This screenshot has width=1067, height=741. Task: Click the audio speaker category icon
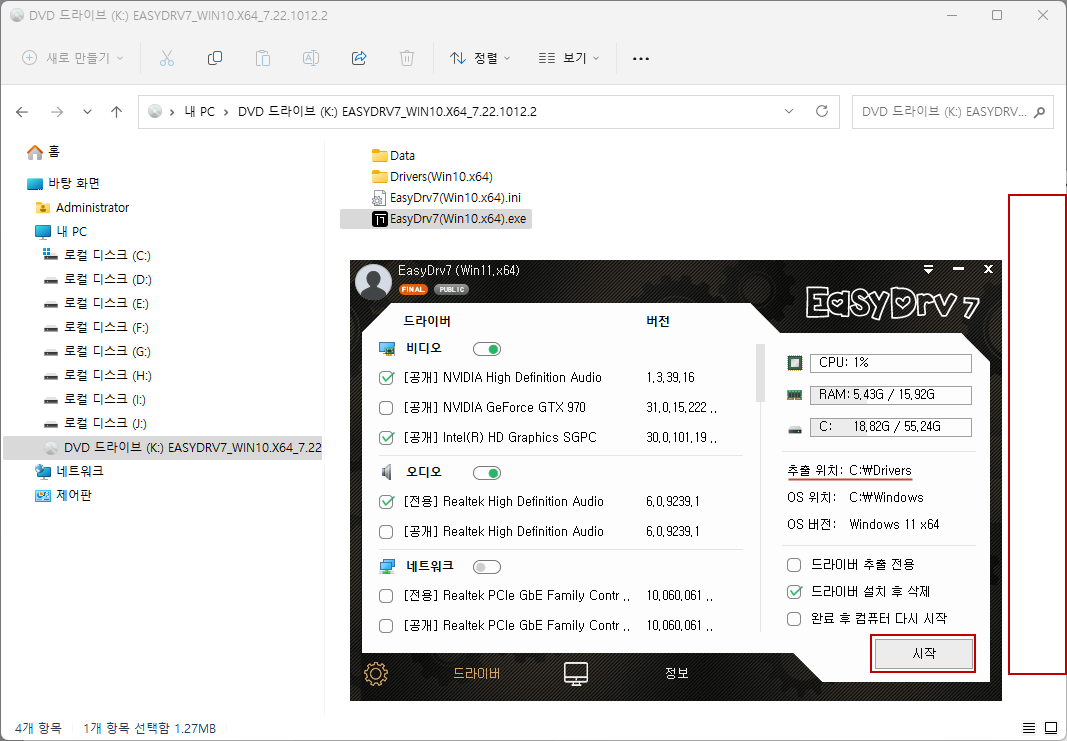(387, 472)
